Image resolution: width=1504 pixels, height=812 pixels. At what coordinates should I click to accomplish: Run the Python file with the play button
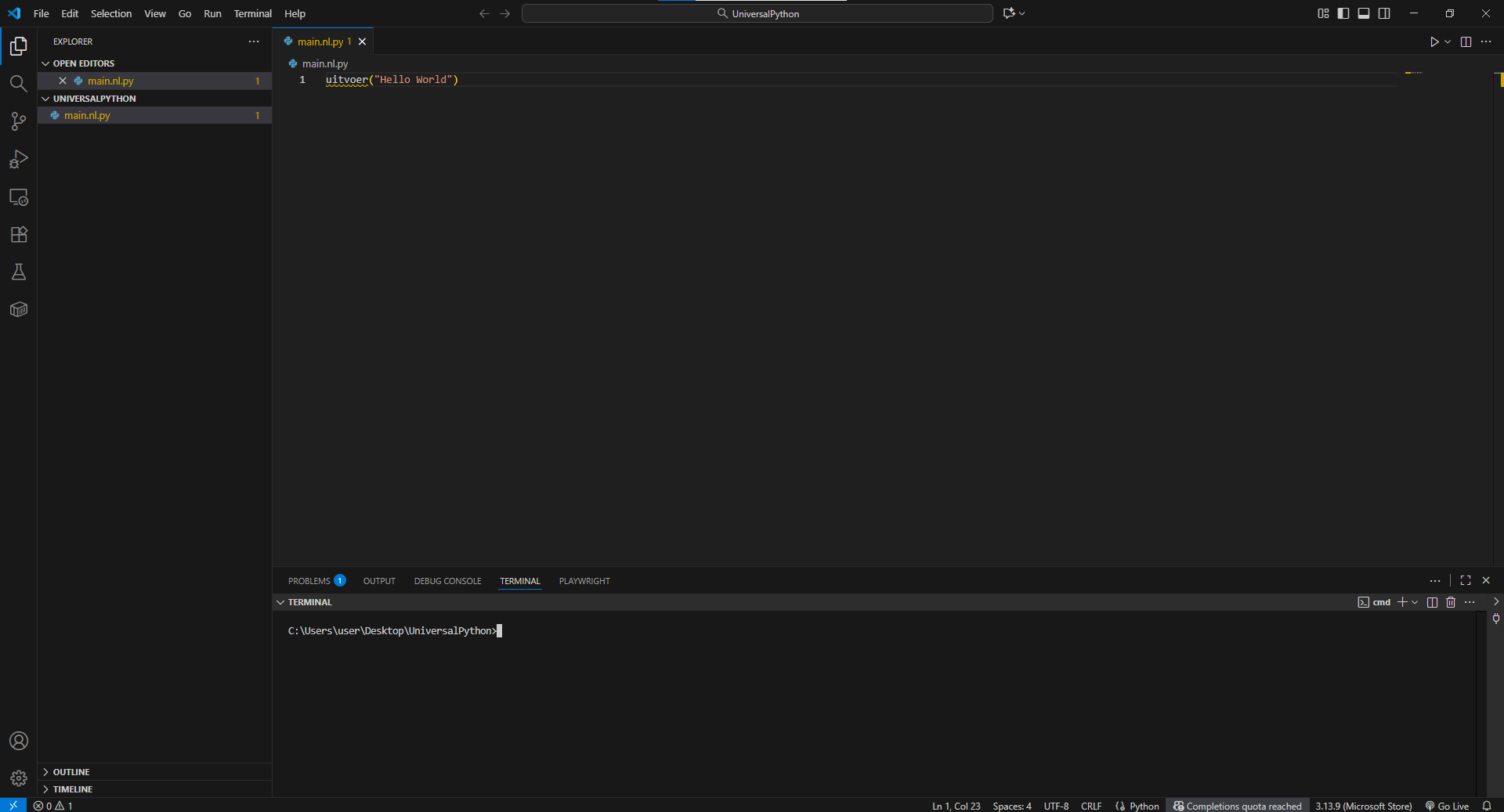pos(1434,42)
